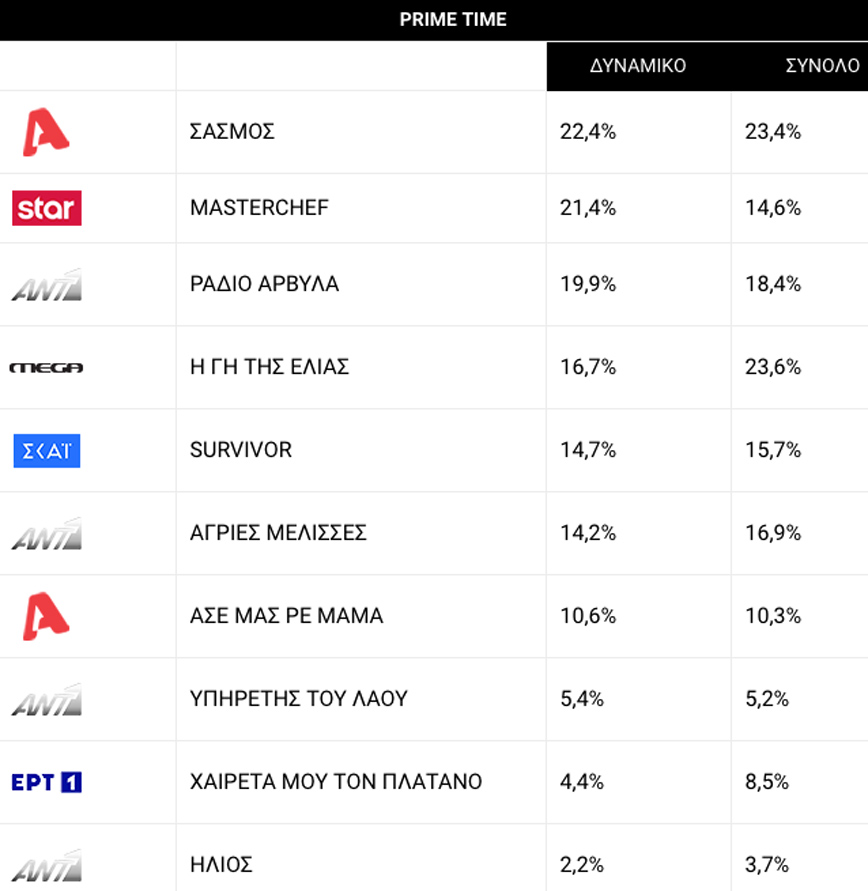Click the ANT1 logo beside ΥΠΗΡΕΤΗΣ ΤΟΥ ΛΑΟΥ

click(46, 699)
